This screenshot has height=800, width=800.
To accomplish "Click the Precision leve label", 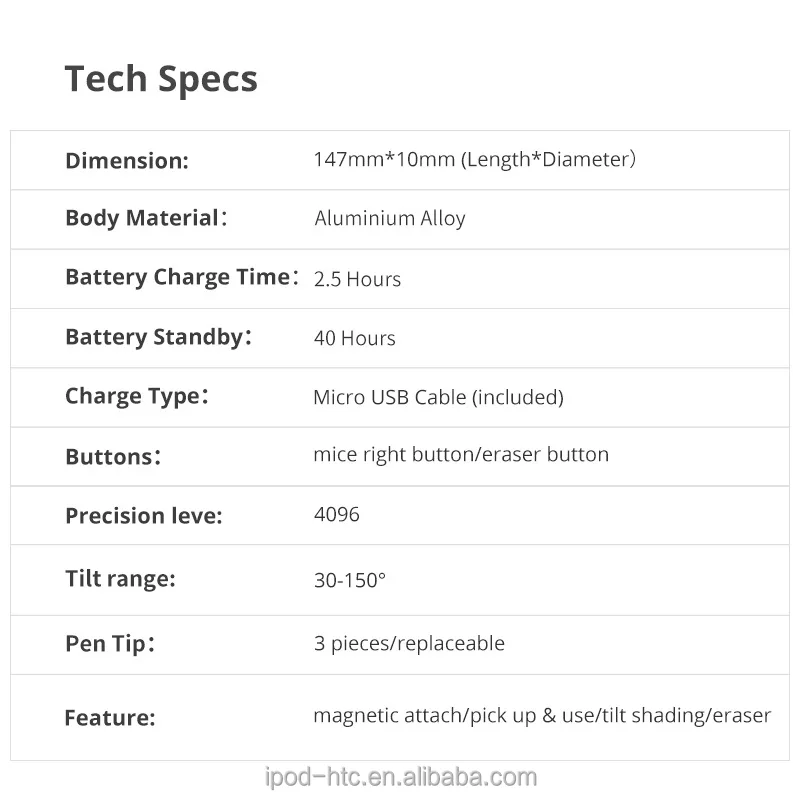I will (144, 516).
